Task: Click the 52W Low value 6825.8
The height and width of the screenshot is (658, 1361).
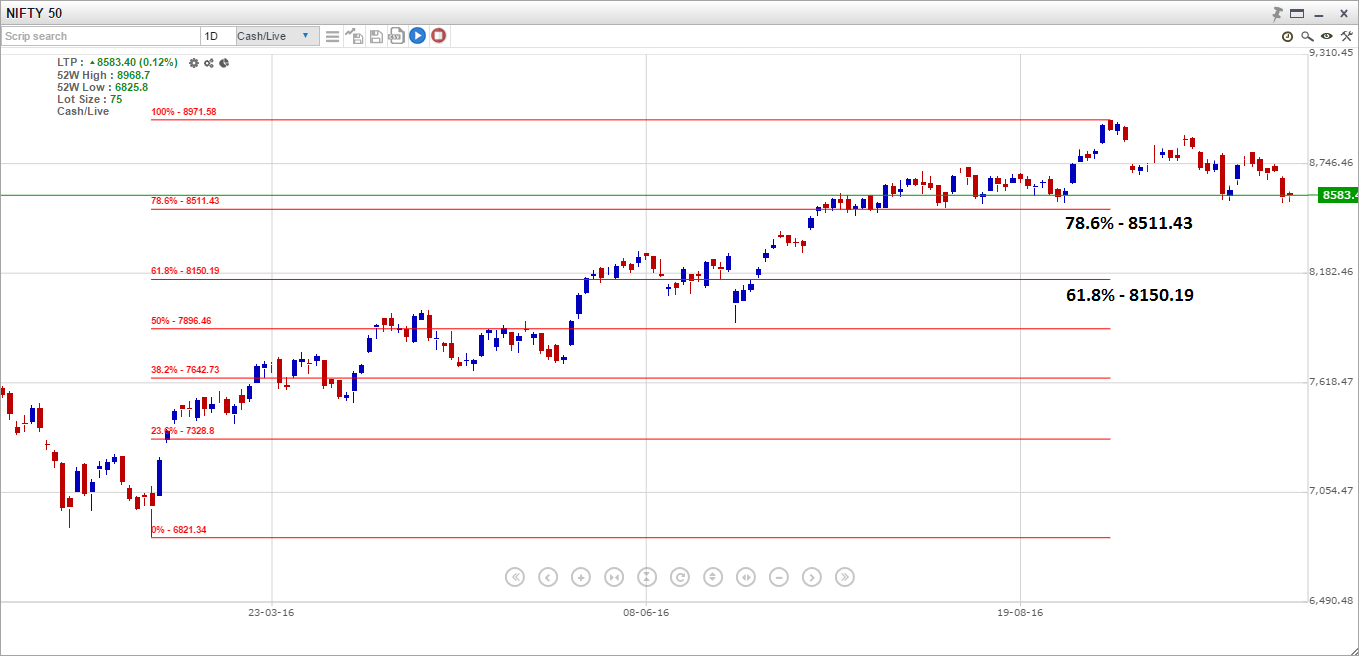Action: (x=131, y=87)
